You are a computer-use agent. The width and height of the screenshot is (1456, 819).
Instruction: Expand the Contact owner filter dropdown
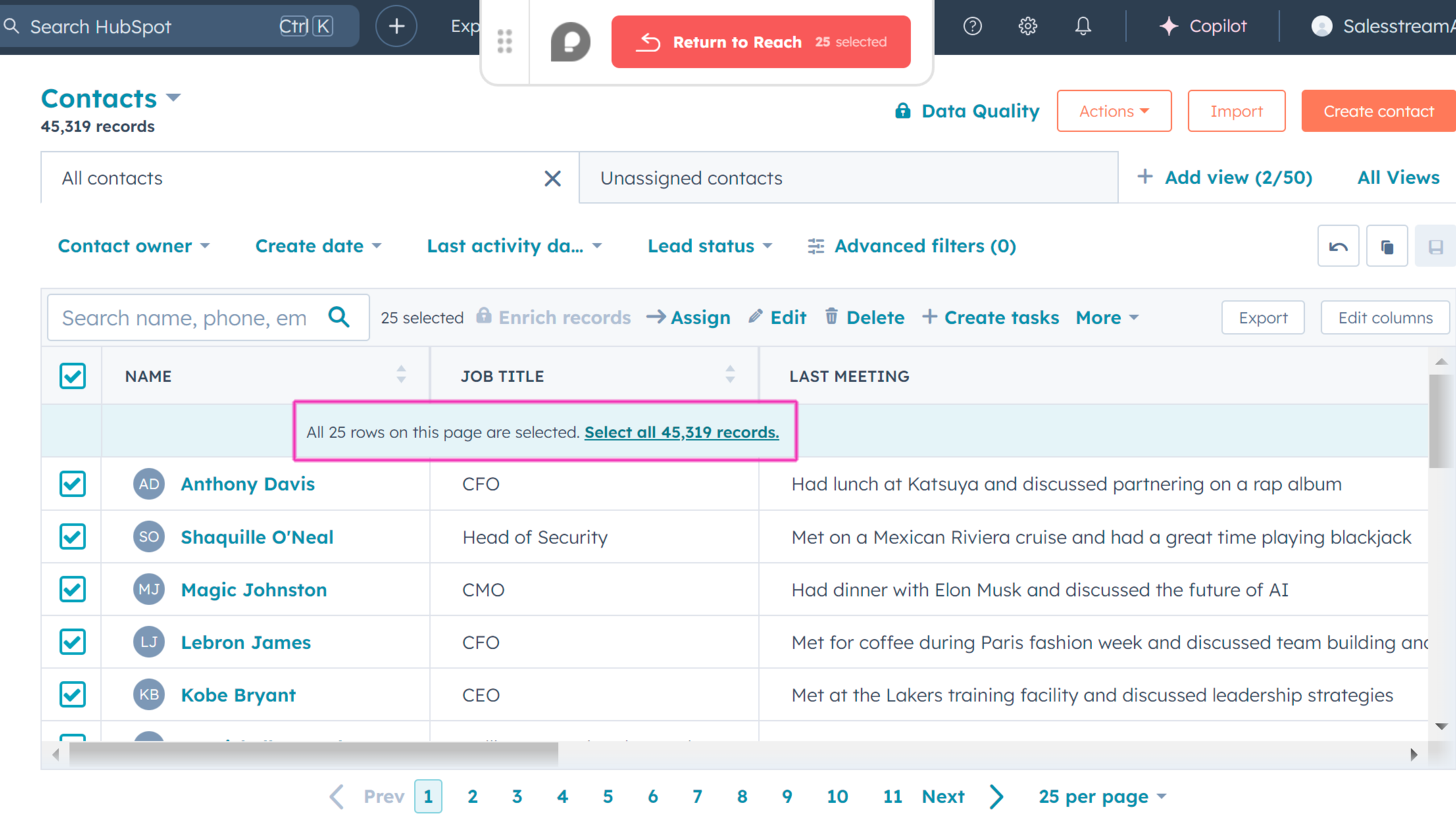tap(134, 246)
